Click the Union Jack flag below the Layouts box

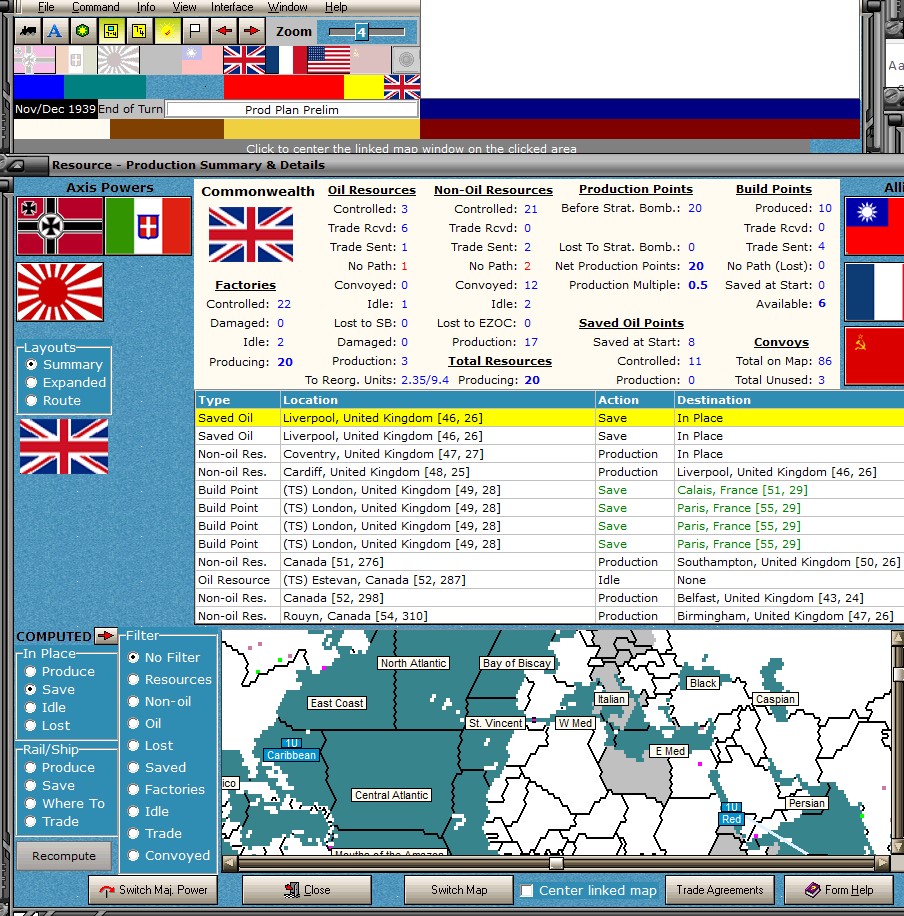64,446
